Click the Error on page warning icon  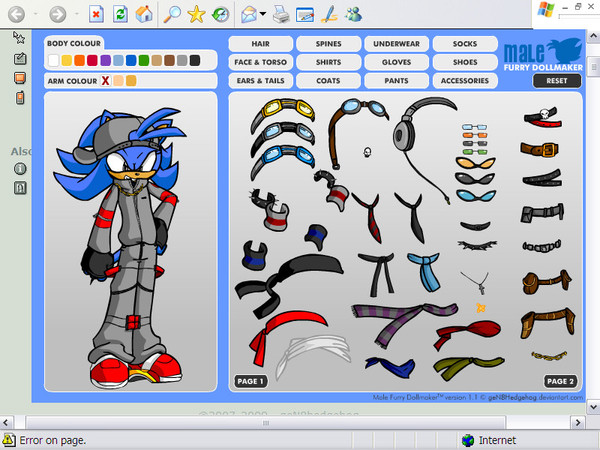tap(8, 440)
